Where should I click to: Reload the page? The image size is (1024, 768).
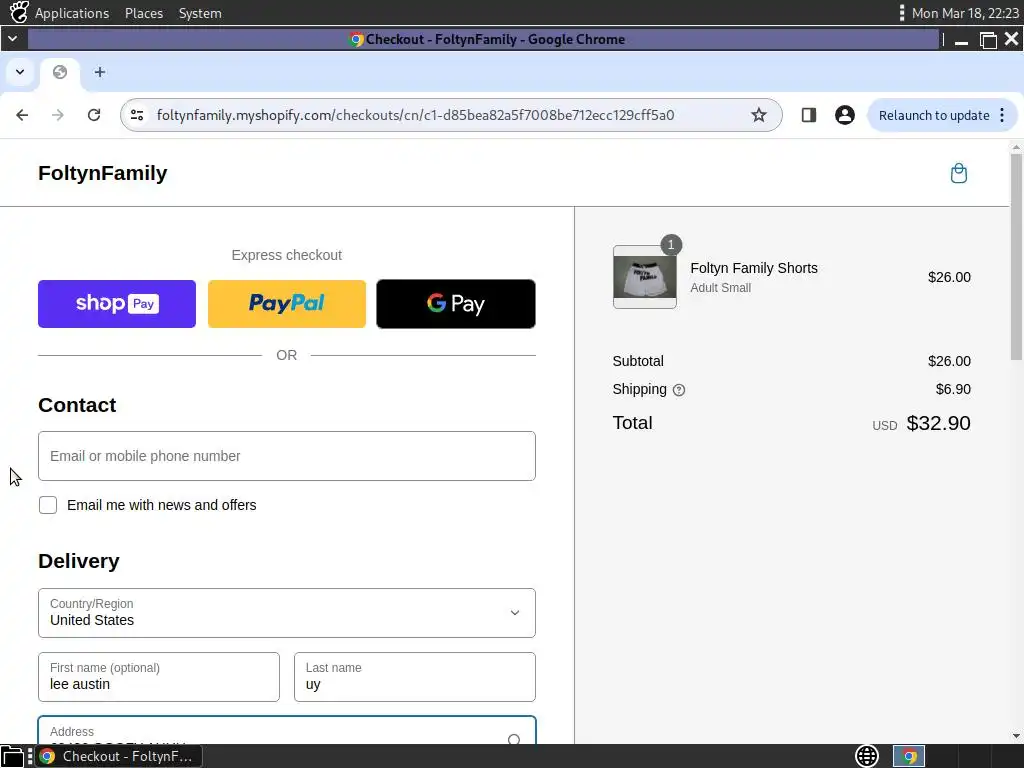click(x=94, y=116)
